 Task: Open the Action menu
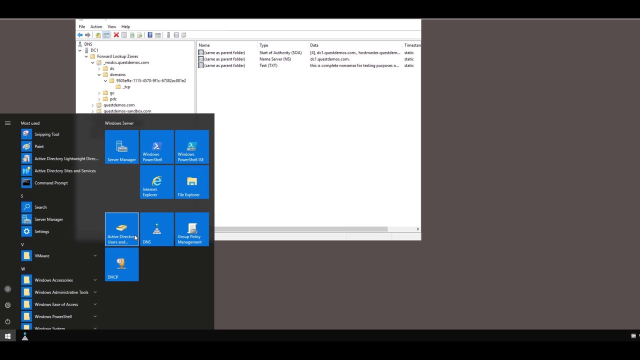[96, 27]
